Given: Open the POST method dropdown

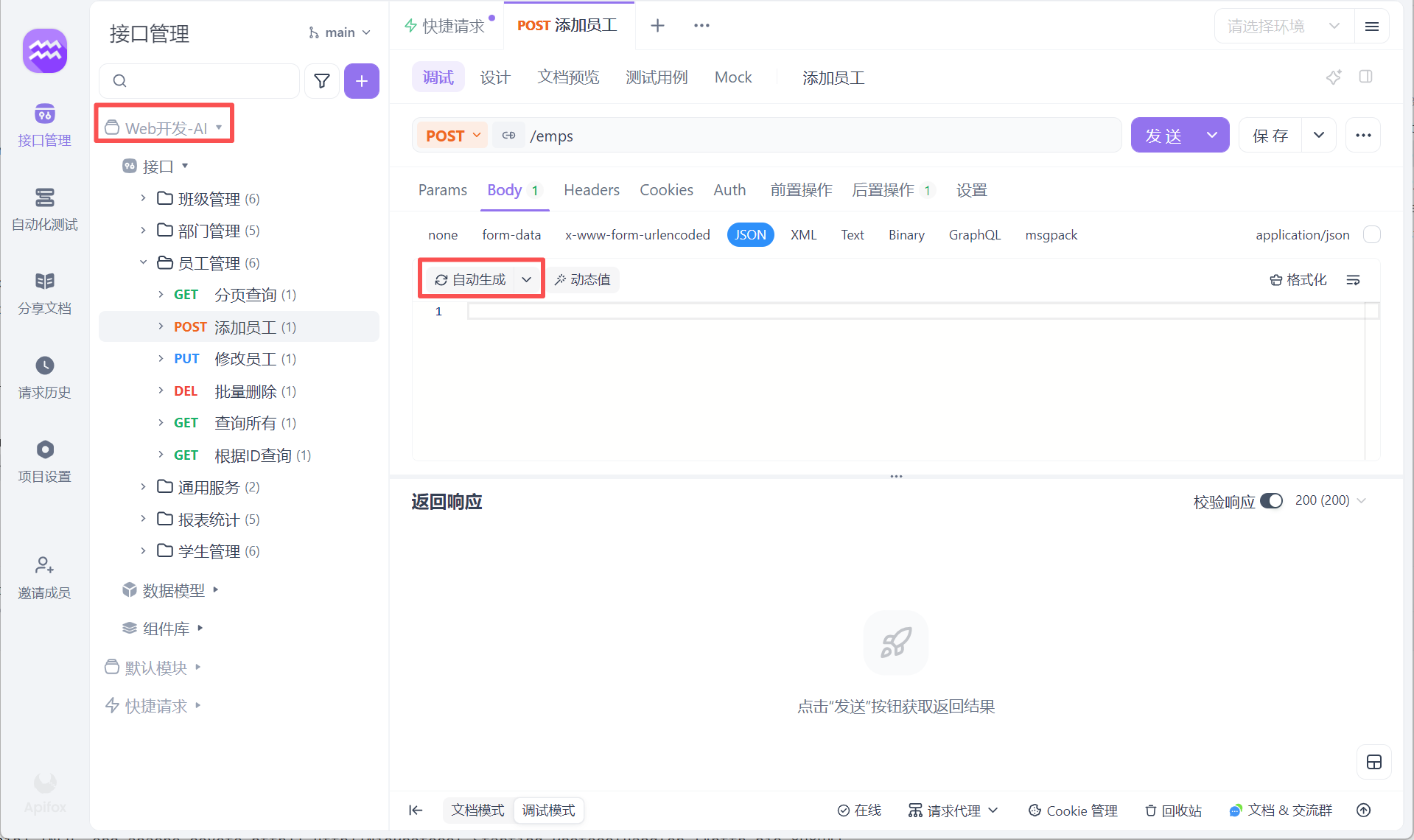Looking at the screenshot, I should [452, 136].
